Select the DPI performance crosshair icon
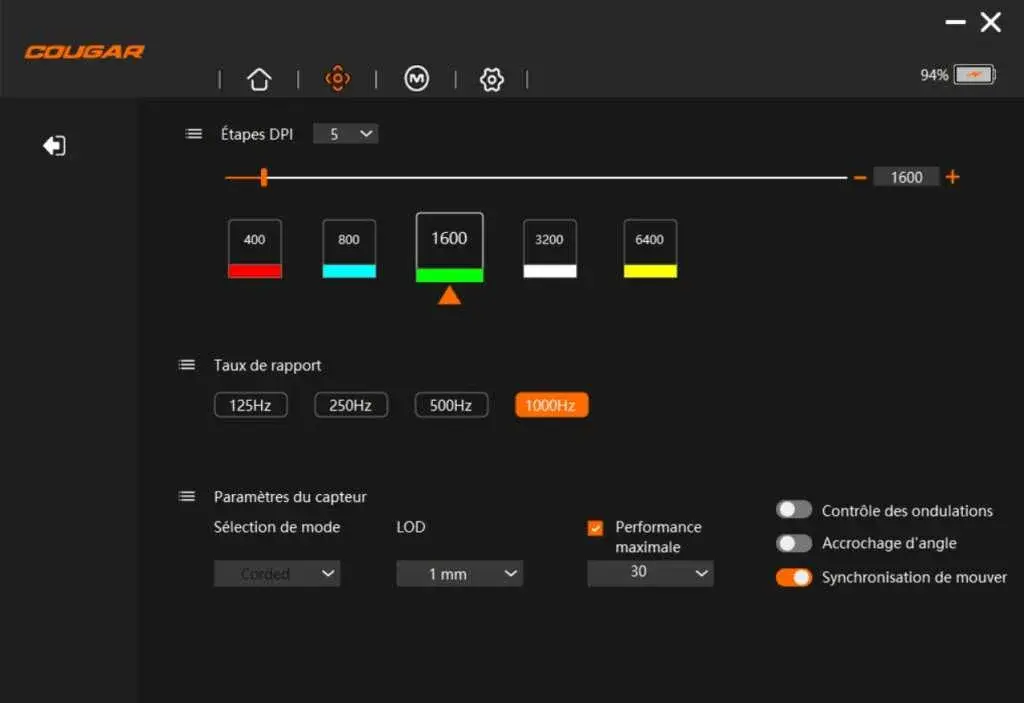This screenshot has height=703, width=1024. coord(338,78)
